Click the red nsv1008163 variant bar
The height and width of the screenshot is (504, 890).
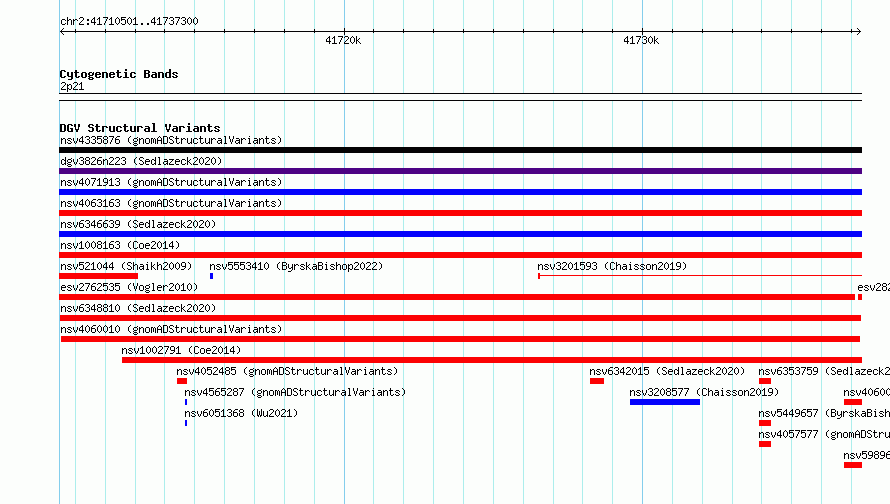click(460, 255)
